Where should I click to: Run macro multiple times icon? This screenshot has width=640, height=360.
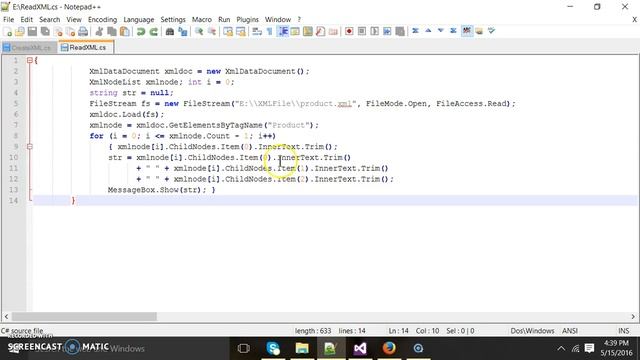point(387,31)
